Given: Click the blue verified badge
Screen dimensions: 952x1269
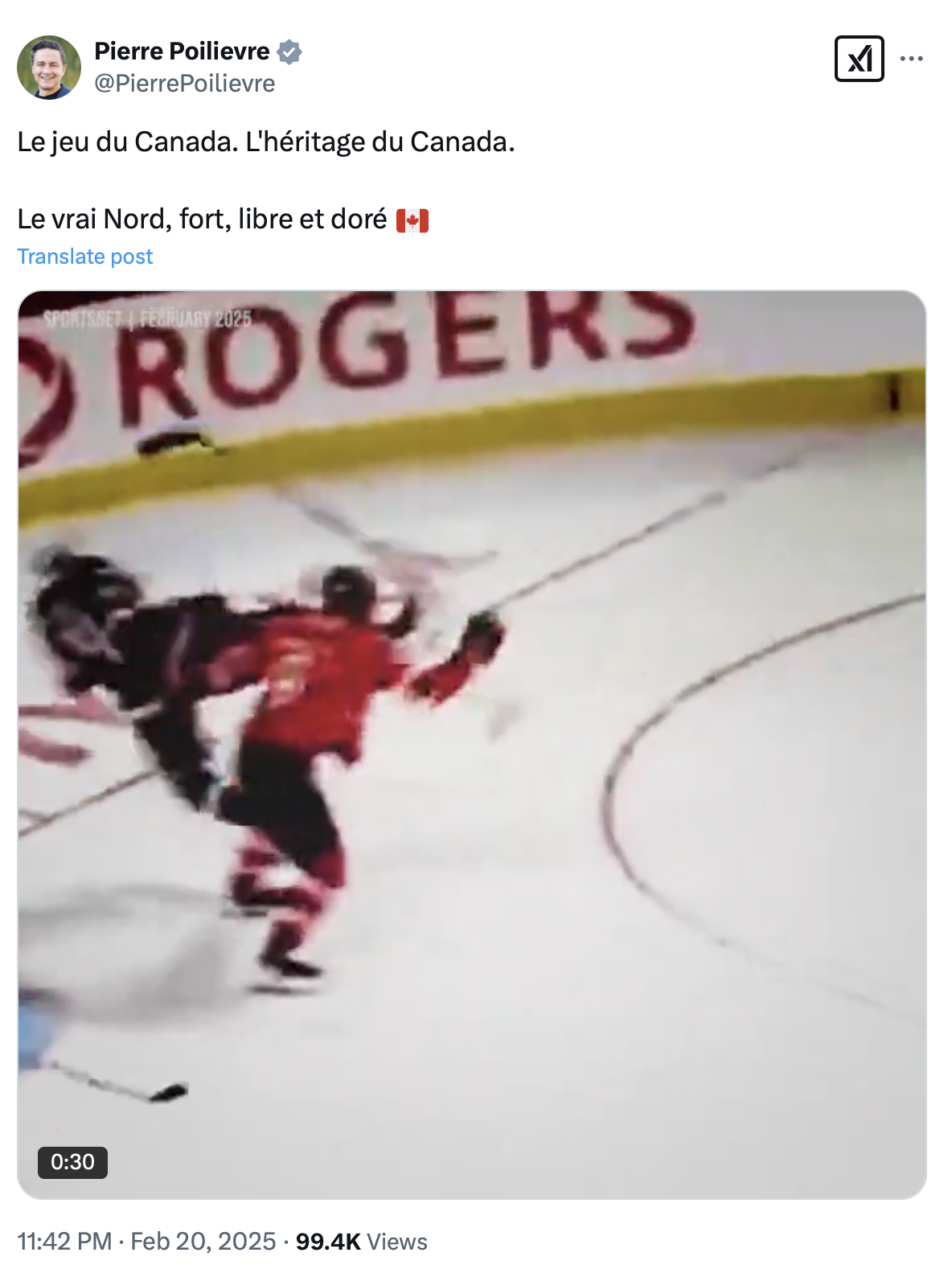Looking at the screenshot, I should tap(289, 51).
